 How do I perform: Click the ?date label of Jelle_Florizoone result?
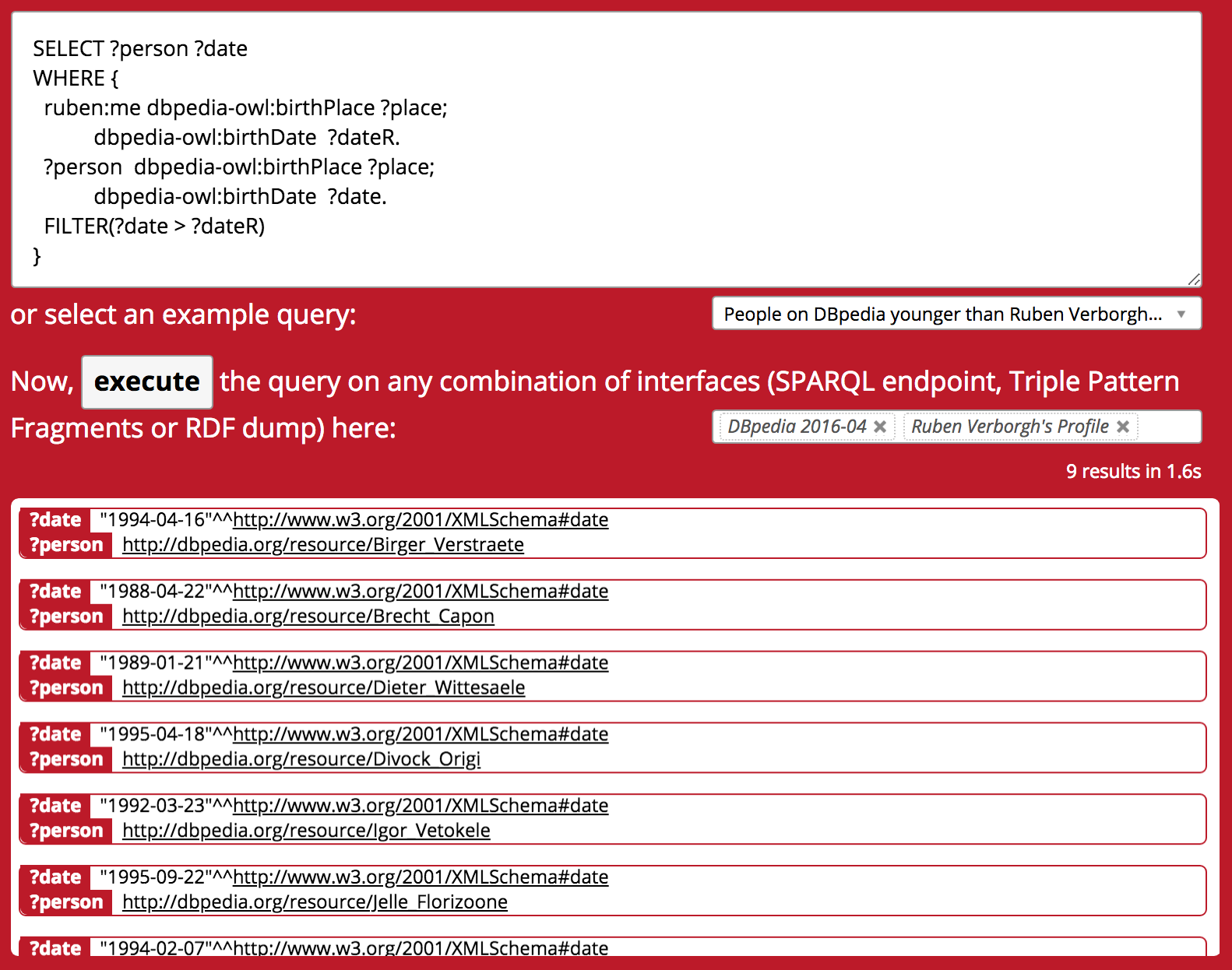pyautogui.click(x=55, y=877)
